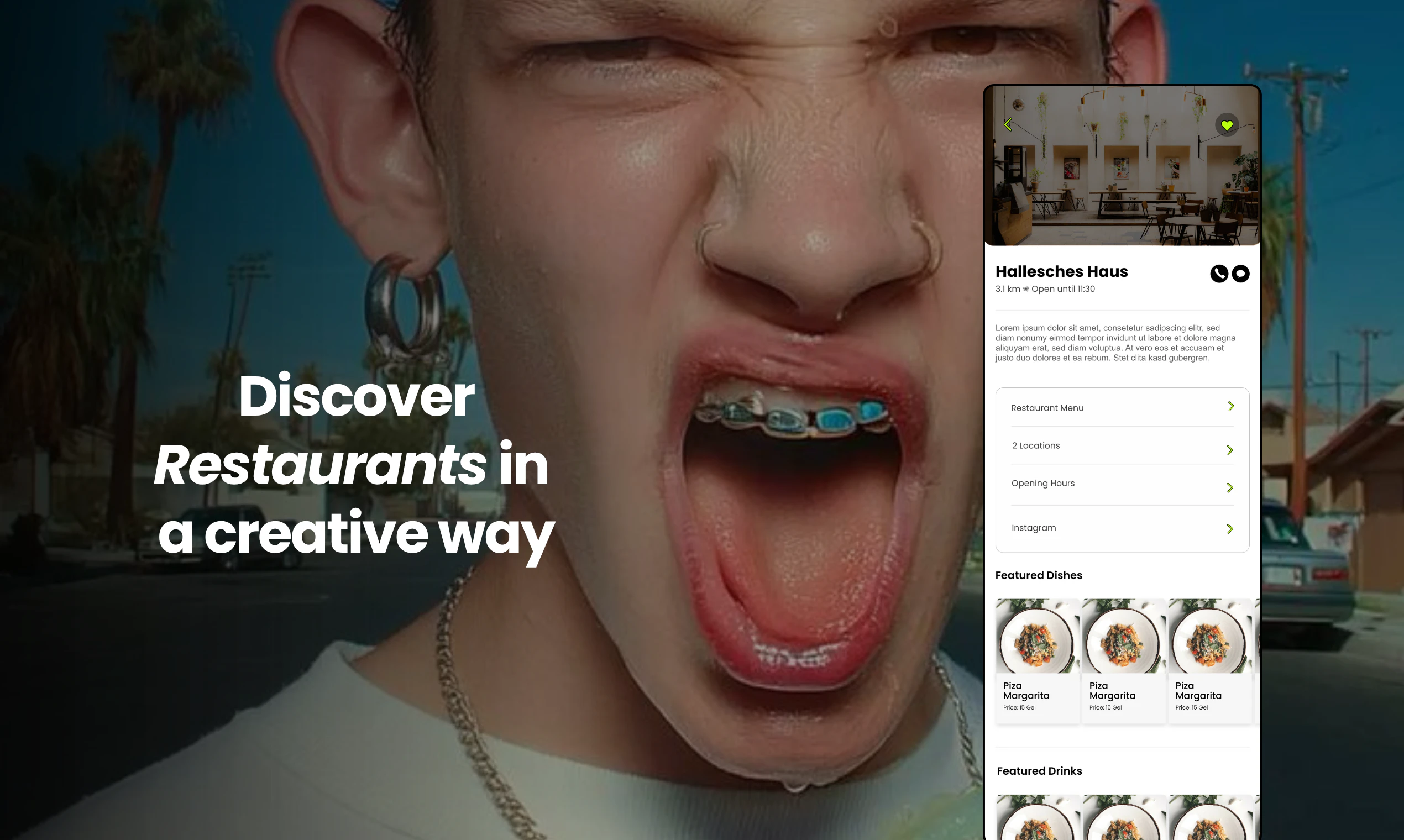Tap the green back arrow icon
The width and height of the screenshot is (1404, 840).
pyautogui.click(x=1008, y=124)
